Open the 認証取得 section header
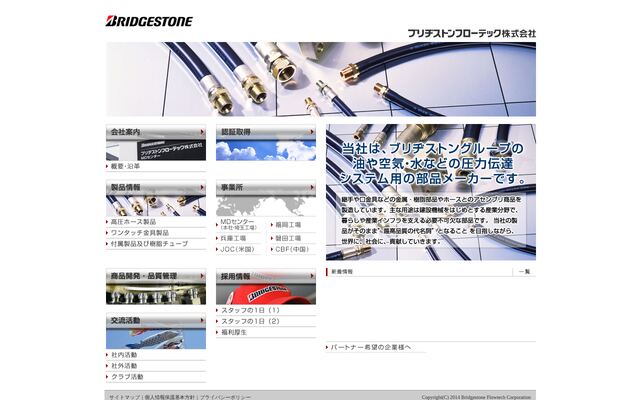This screenshot has height=400, width=640. [x=266, y=132]
